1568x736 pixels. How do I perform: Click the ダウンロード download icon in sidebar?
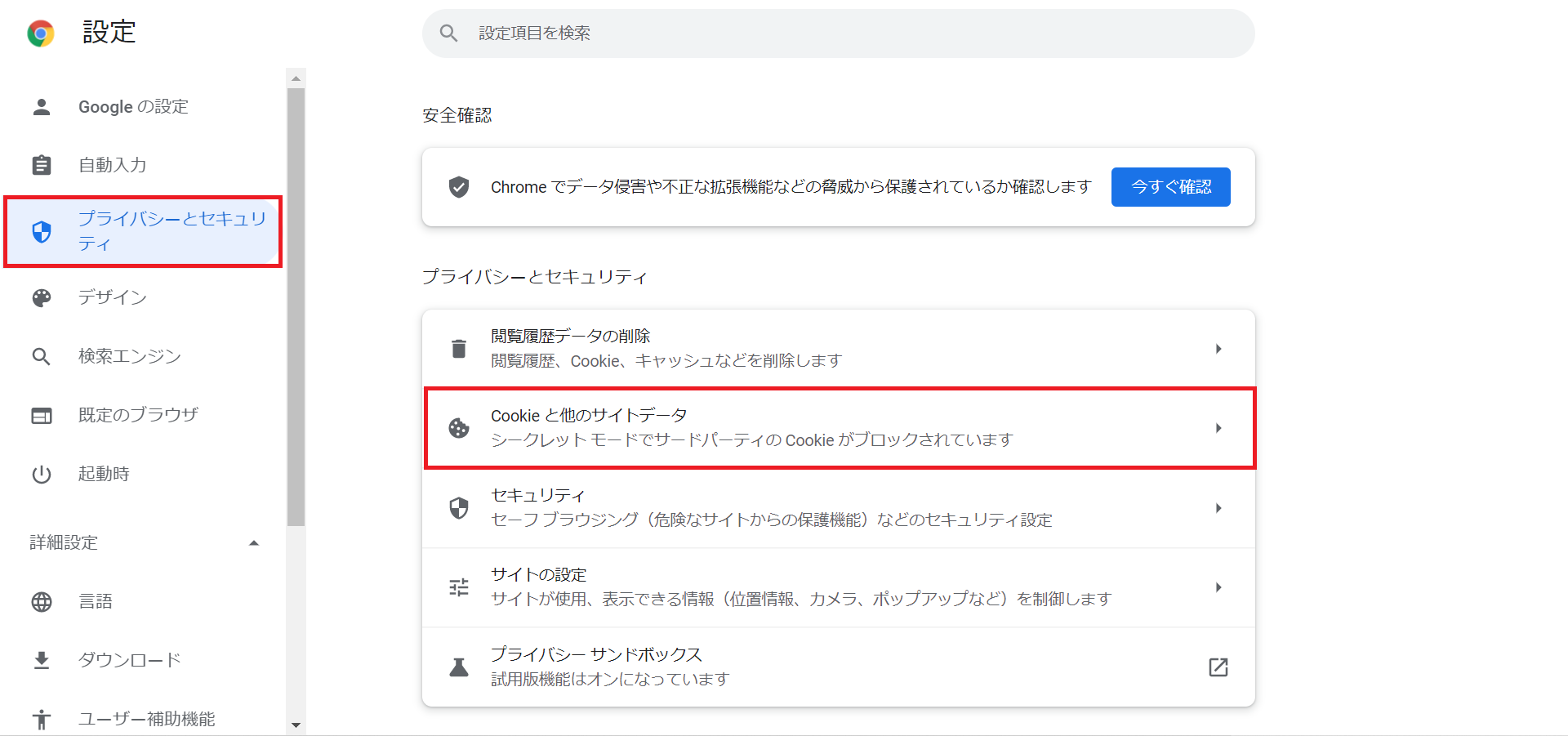(x=41, y=659)
